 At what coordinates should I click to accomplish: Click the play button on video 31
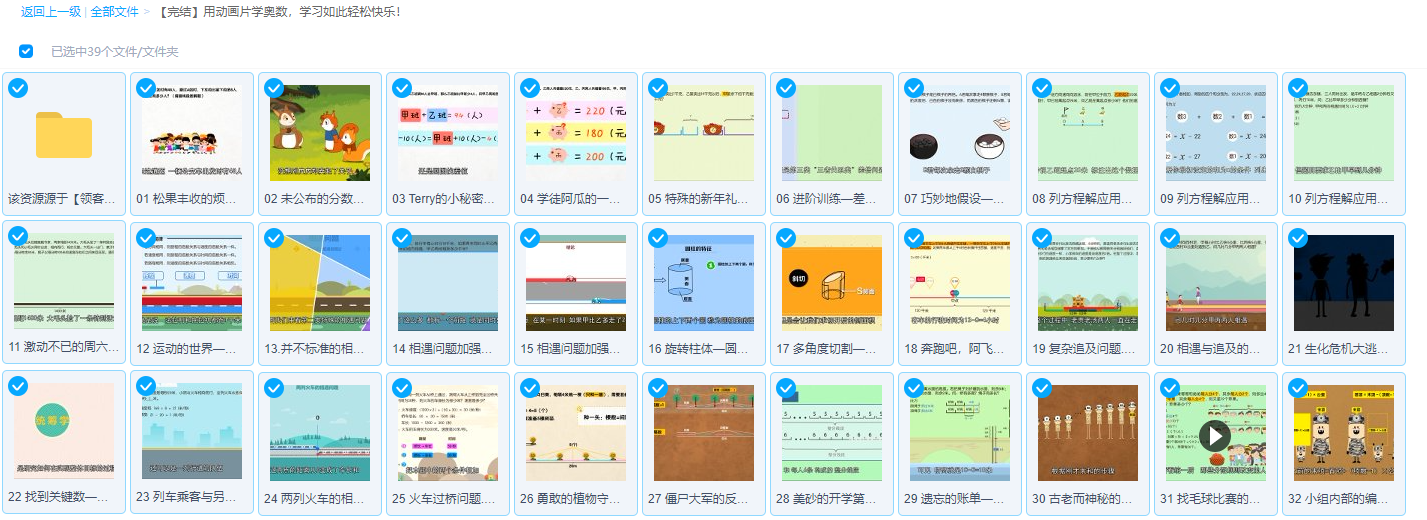point(1215,434)
